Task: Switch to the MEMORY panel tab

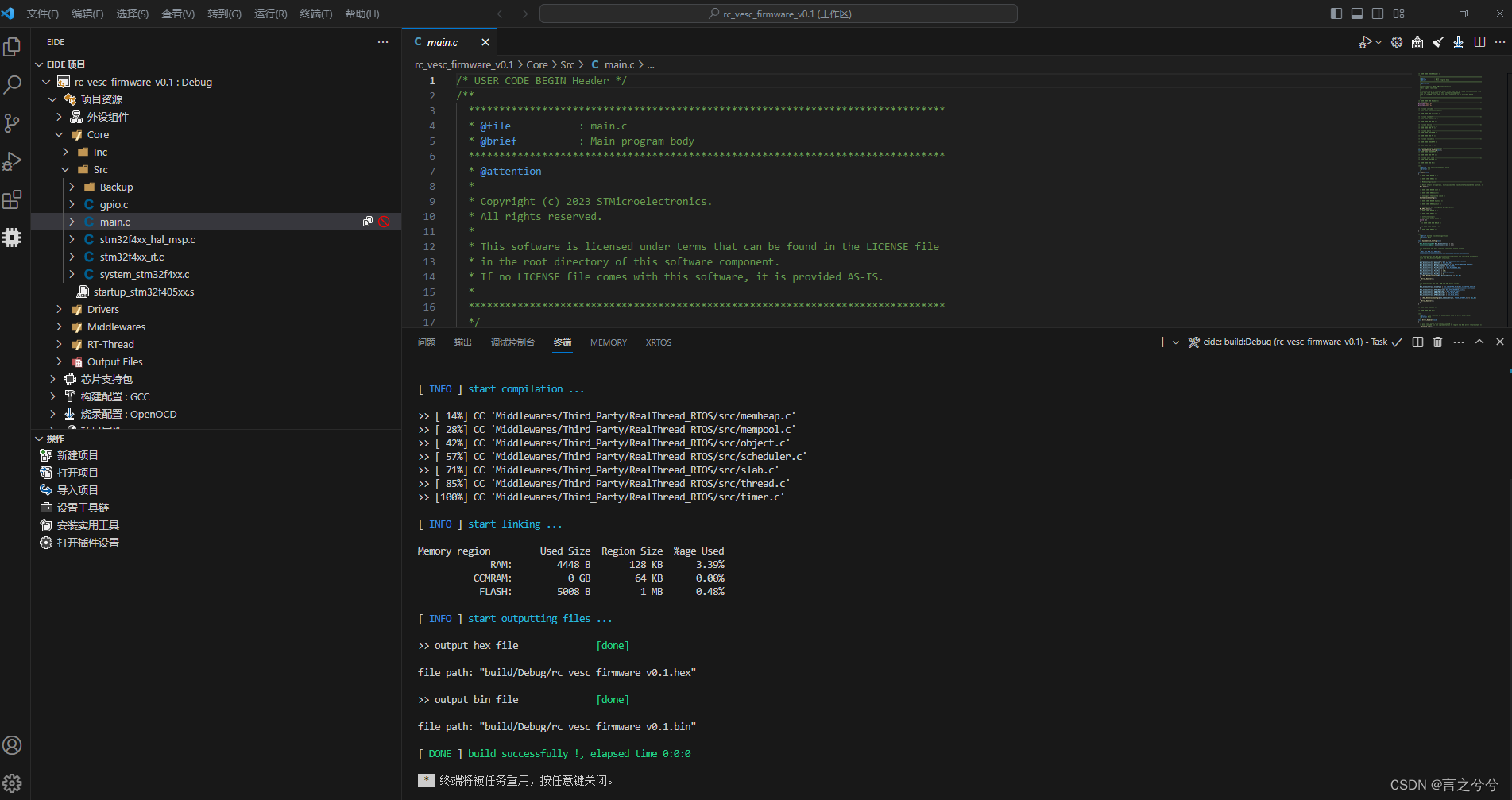Action: (x=608, y=342)
